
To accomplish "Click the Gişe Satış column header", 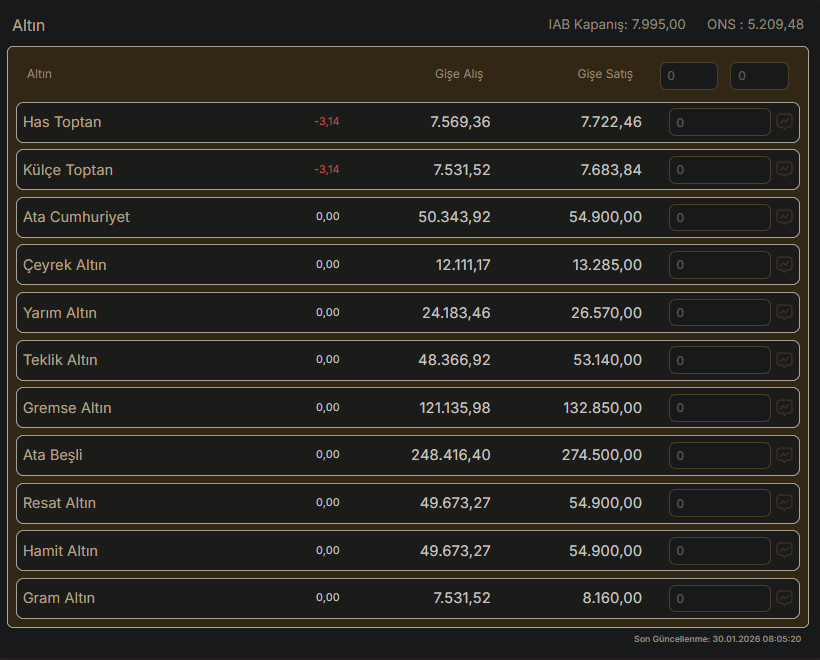I will [x=605, y=74].
